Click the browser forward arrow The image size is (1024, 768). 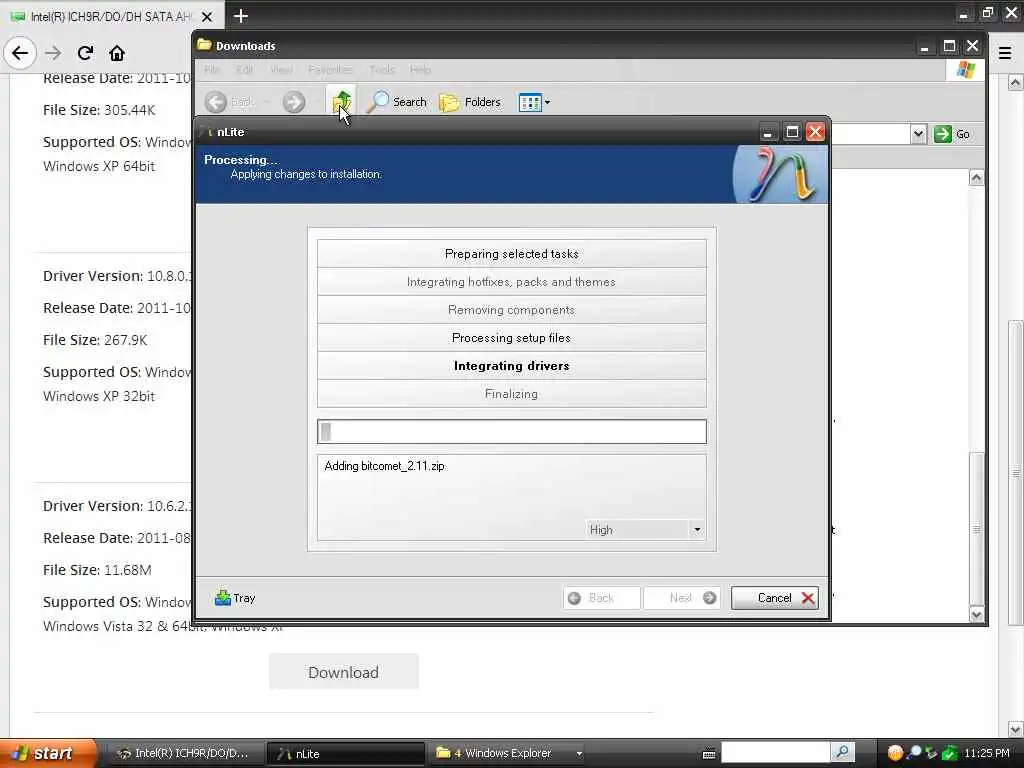point(53,53)
